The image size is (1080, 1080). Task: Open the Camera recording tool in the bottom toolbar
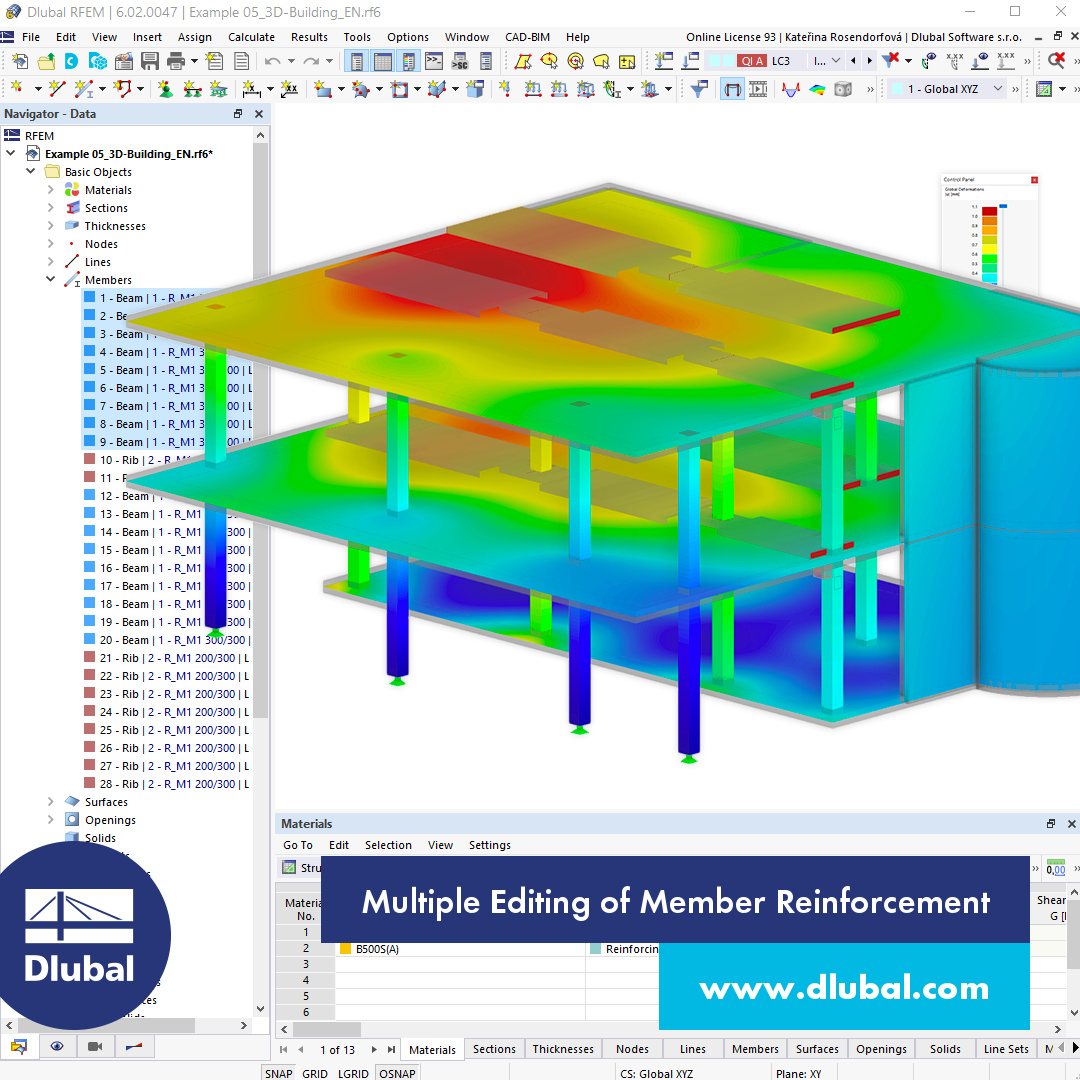click(94, 1045)
